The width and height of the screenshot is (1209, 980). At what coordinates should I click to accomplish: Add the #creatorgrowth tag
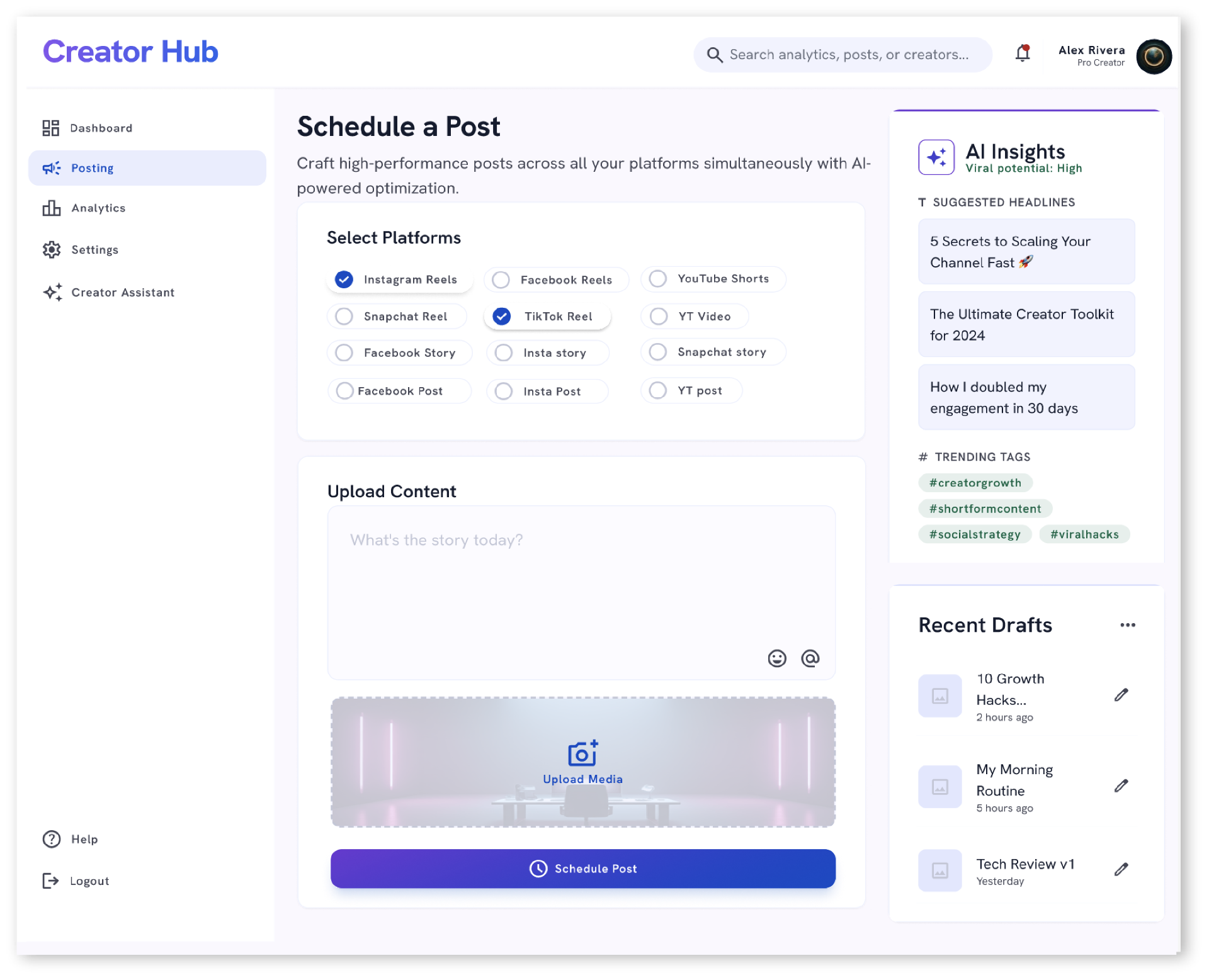[975, 483]
